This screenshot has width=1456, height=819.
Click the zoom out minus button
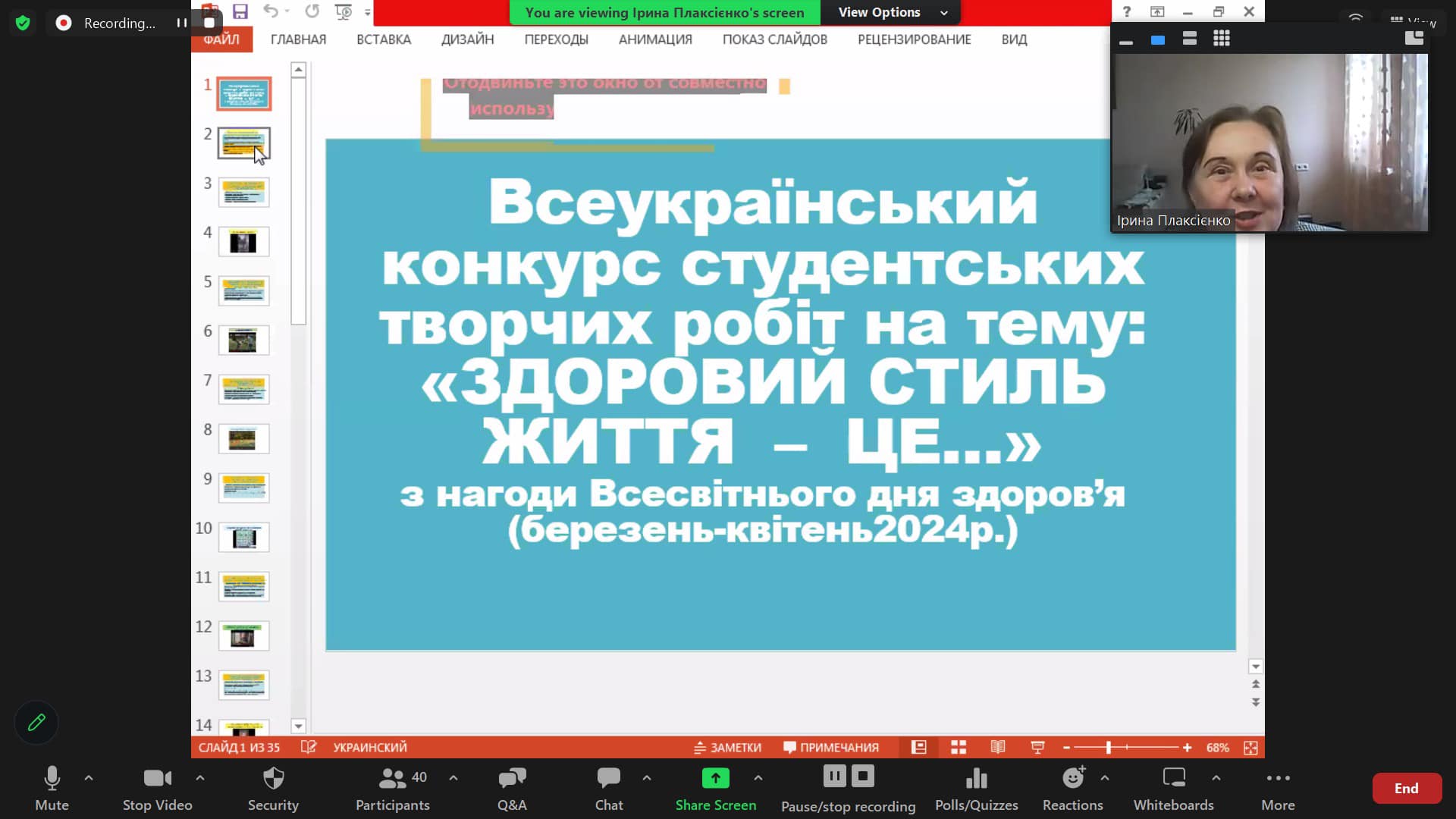[x=1066, y=748]
